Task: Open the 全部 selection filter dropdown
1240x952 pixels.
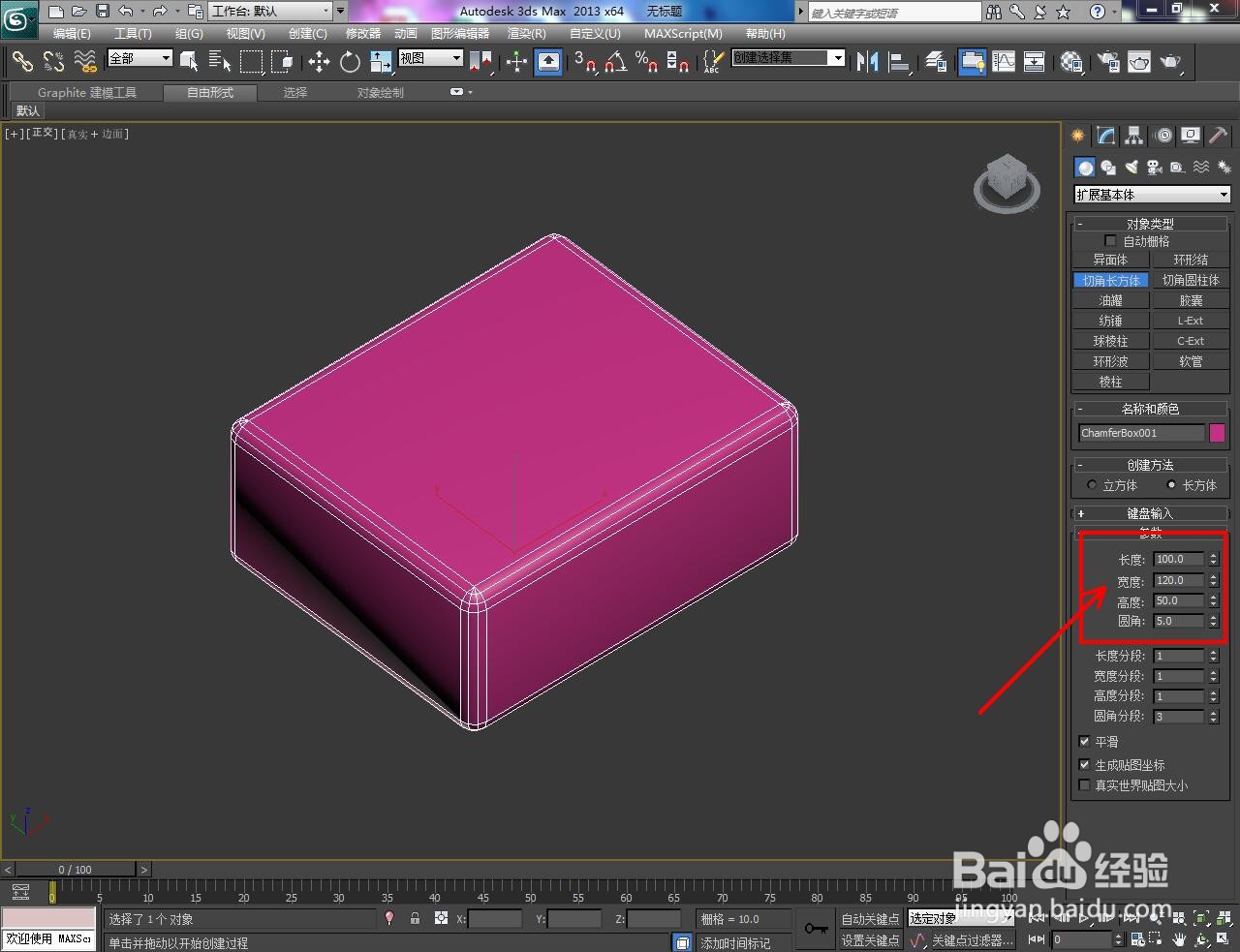Action: point(139,58)
